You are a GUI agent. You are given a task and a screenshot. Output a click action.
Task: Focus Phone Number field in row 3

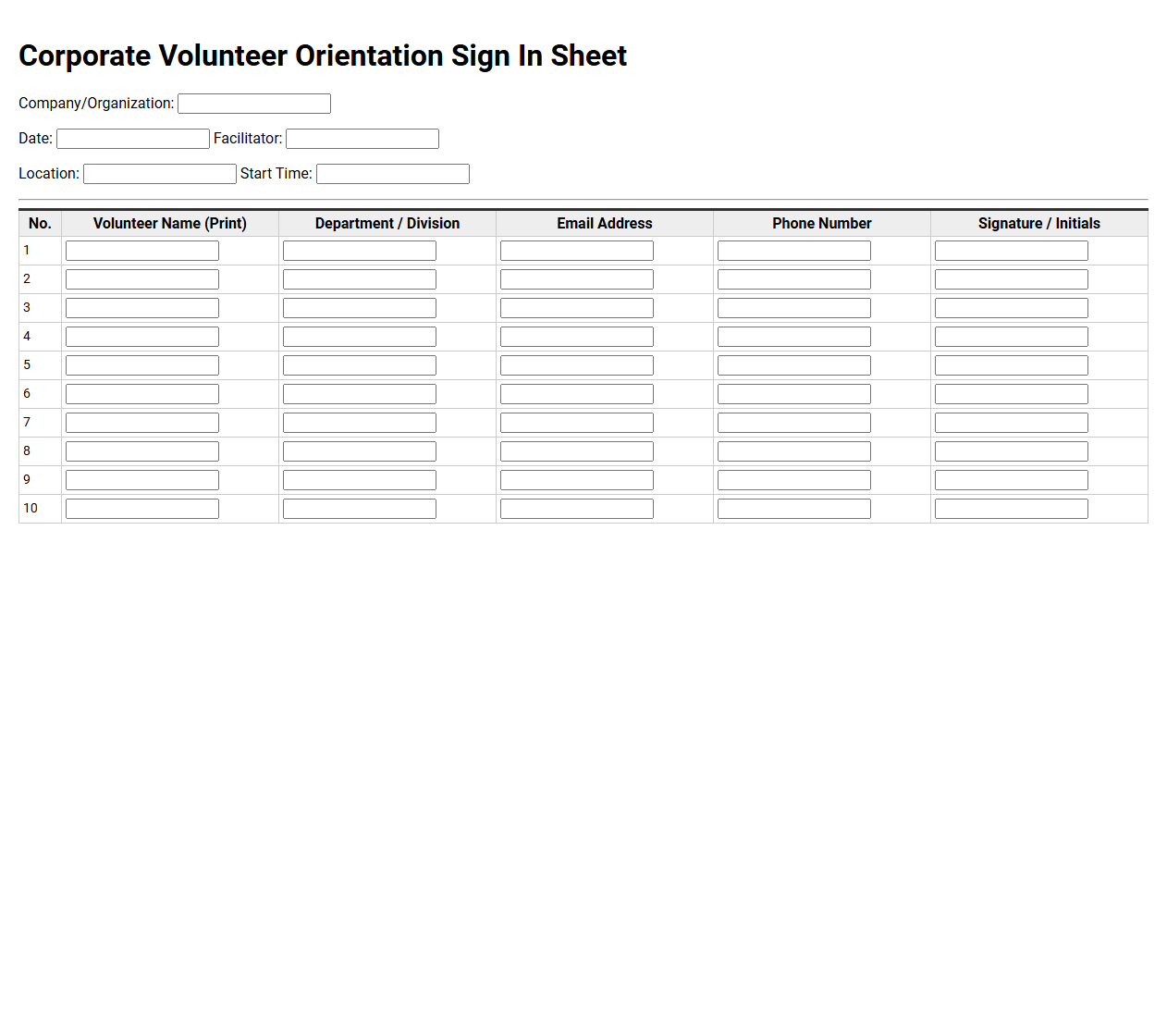pos(794,308)
